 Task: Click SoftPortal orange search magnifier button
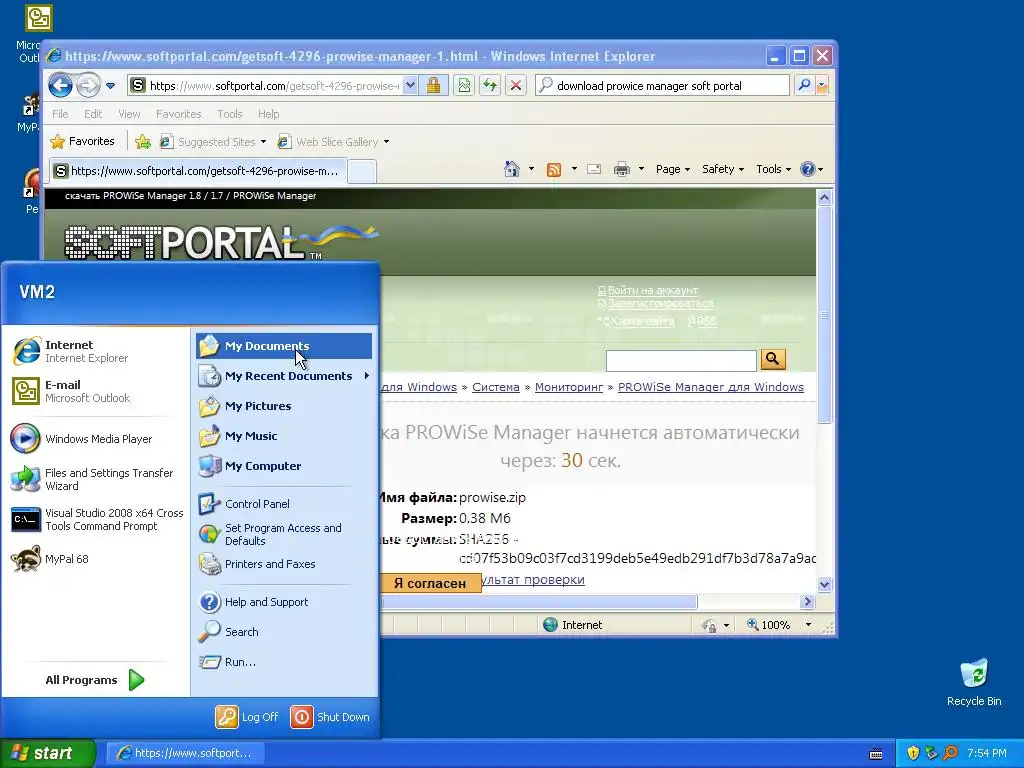pos(773,359)
